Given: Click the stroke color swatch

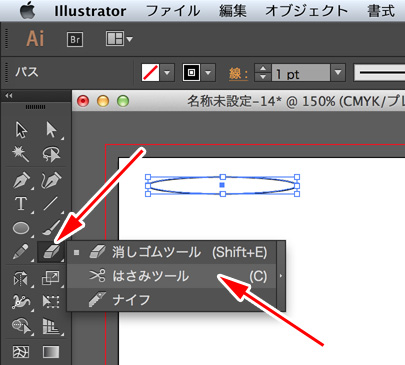Looking at the screenshot, I should coord(191,72).
